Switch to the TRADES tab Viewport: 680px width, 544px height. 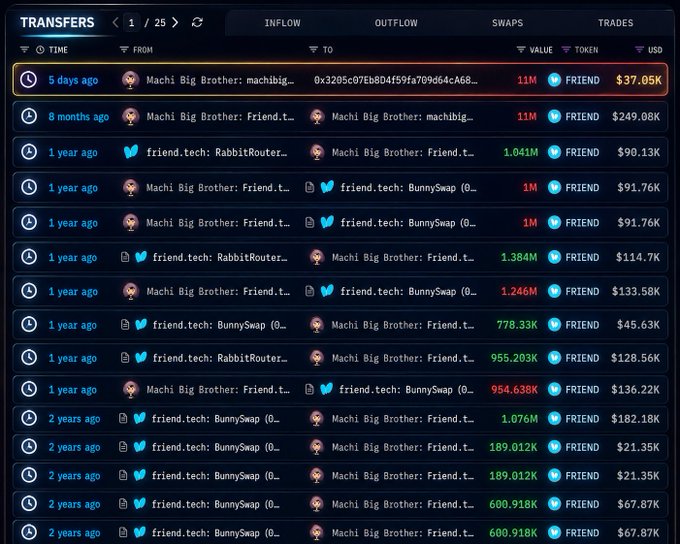click(x=615, y=23)
